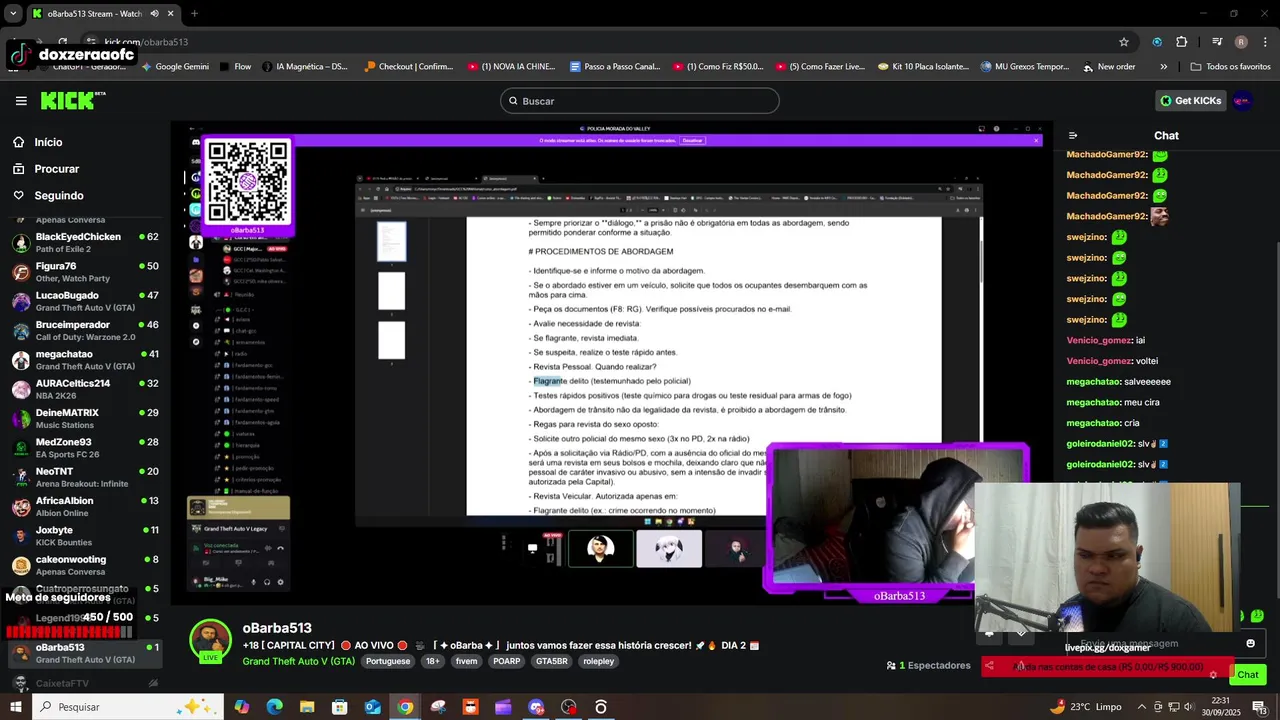Open megachatao channel in sidebar

tap(84, 360)
